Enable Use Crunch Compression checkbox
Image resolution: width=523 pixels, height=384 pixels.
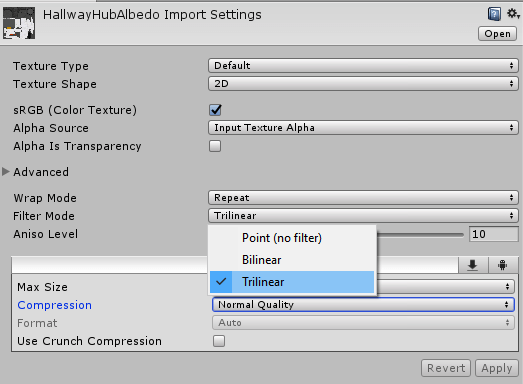[x=219, y=341]
